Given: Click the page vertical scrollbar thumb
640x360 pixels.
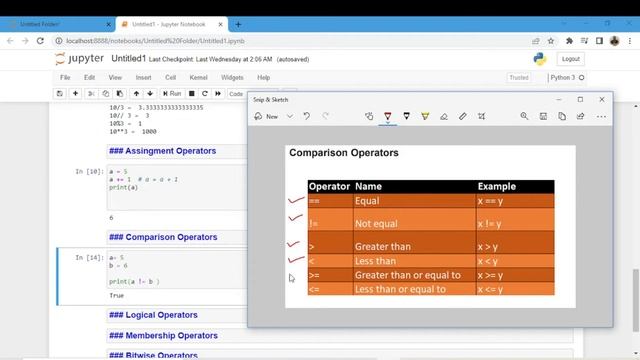Looking at the screenshot, I should tap(636, 300).
